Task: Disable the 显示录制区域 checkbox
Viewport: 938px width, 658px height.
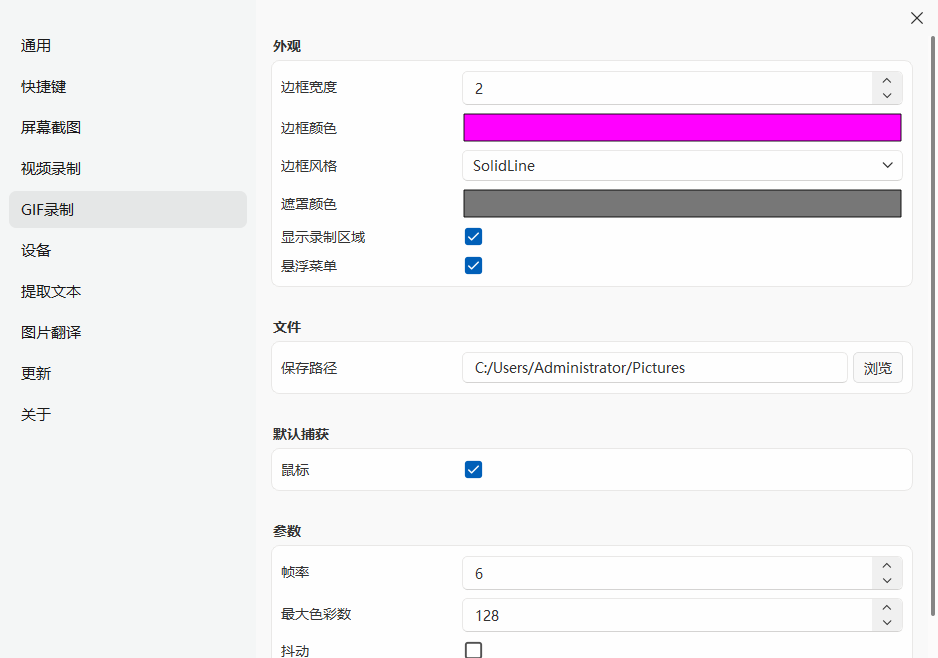Action: click(473, 236)
